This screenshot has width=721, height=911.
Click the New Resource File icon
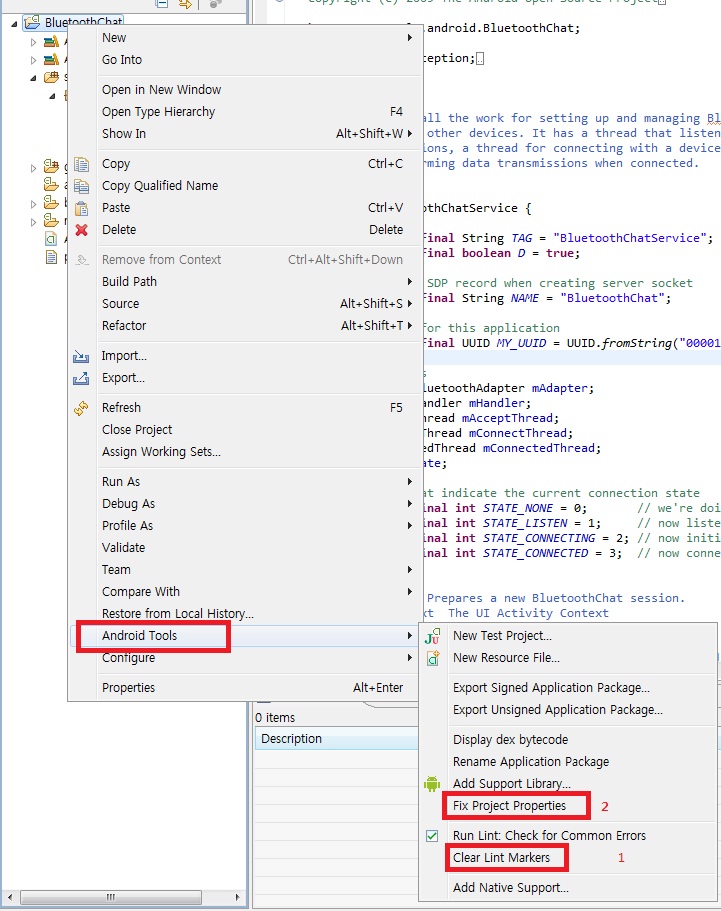pyautogui.click(x=433, y=658)
